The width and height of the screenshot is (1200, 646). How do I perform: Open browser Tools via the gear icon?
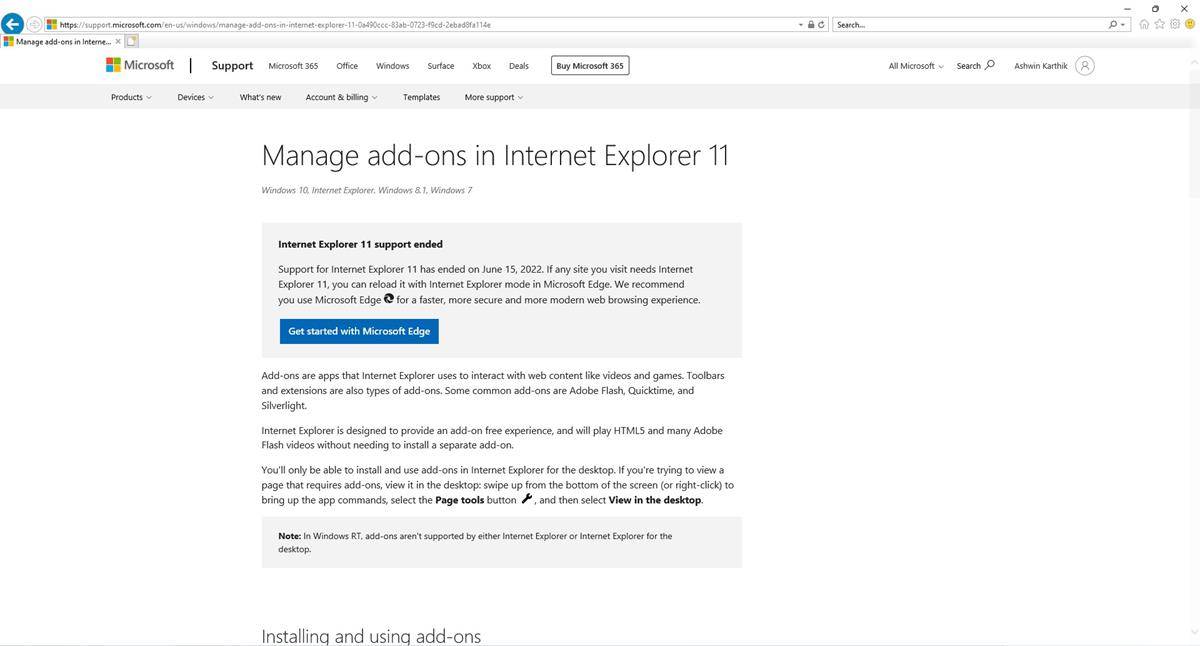click(x=1175, y=24)
